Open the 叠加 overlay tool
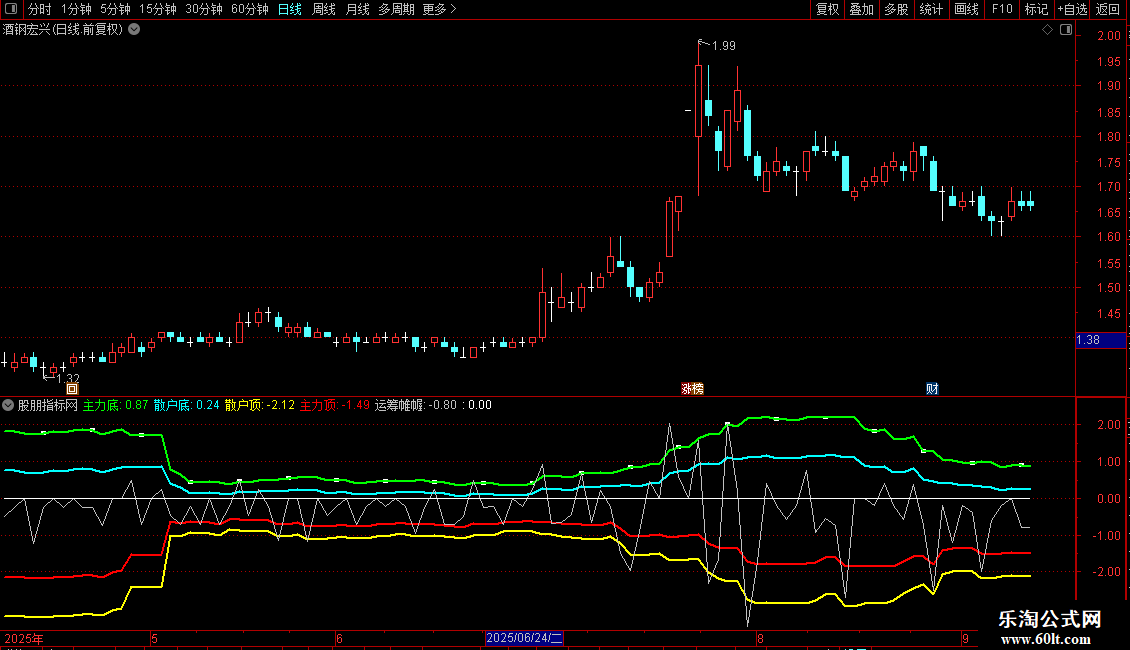This screenshot has width=1130, height=650. (861, 9)
